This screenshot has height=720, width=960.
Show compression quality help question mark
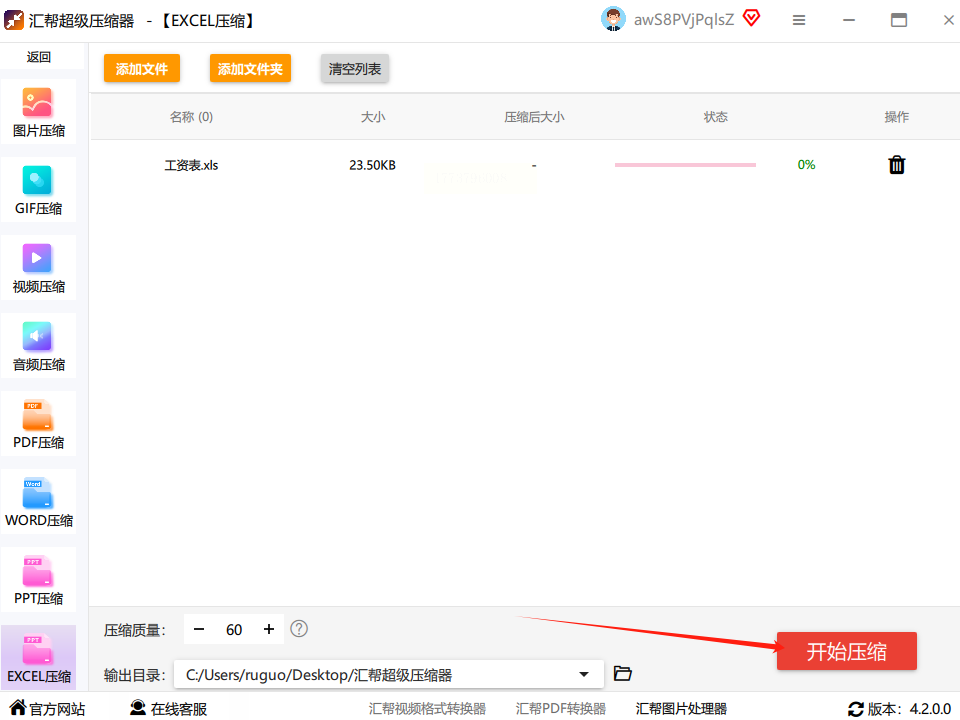pyautogui.click(x=299, y=629)
